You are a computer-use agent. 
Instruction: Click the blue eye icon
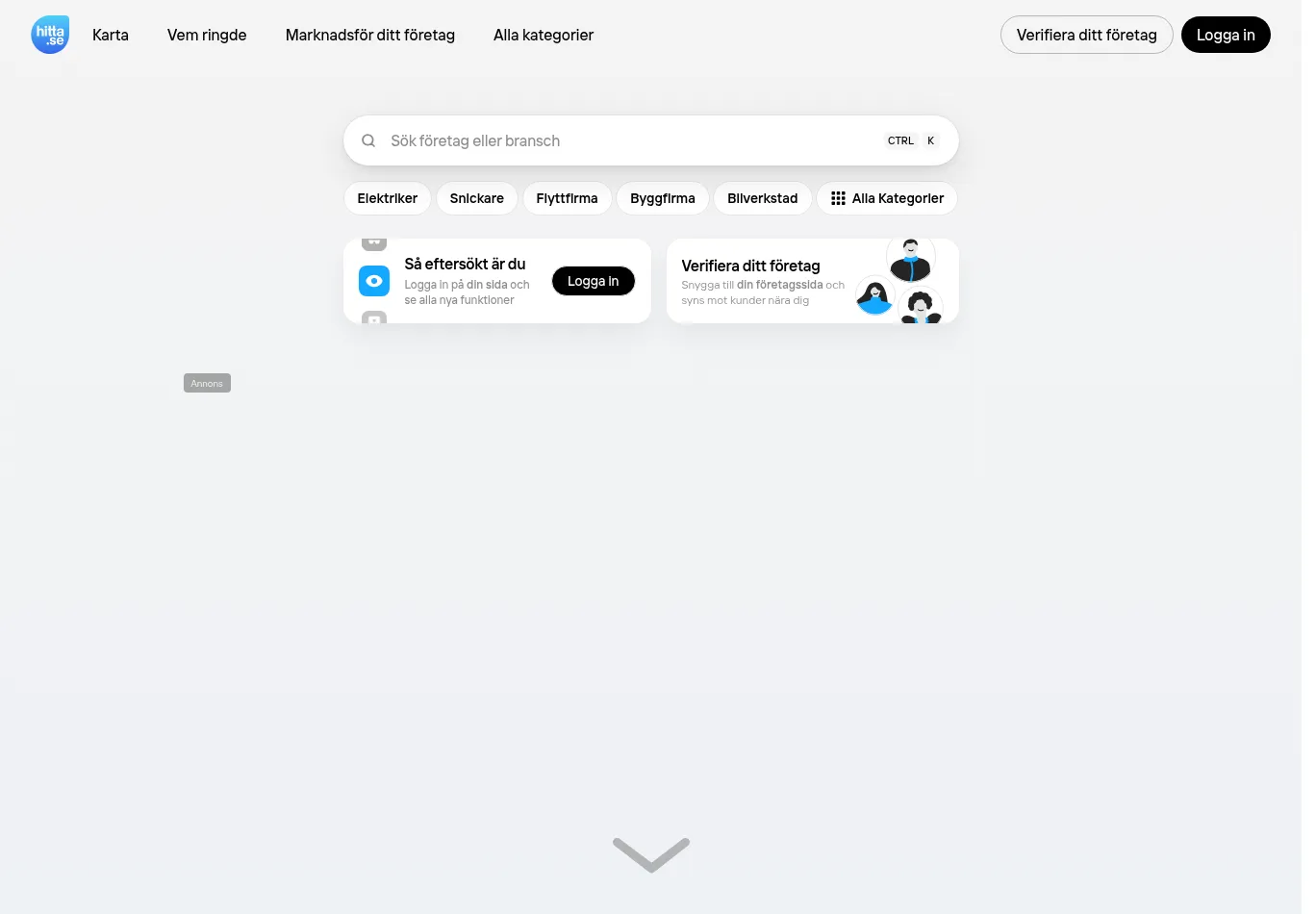coord(374,281)
